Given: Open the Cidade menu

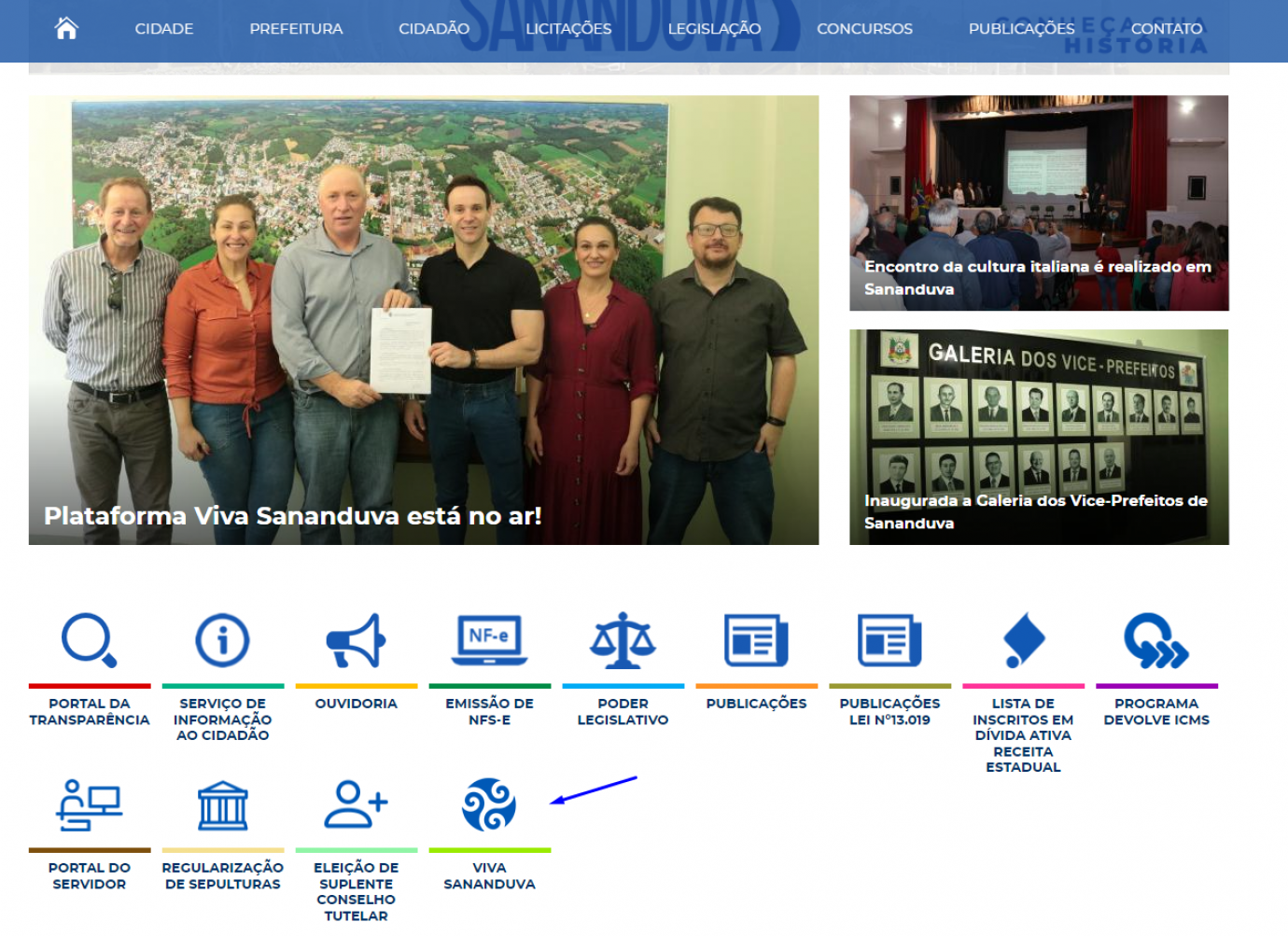Looking at the screenshot, I should coord(164,29).
